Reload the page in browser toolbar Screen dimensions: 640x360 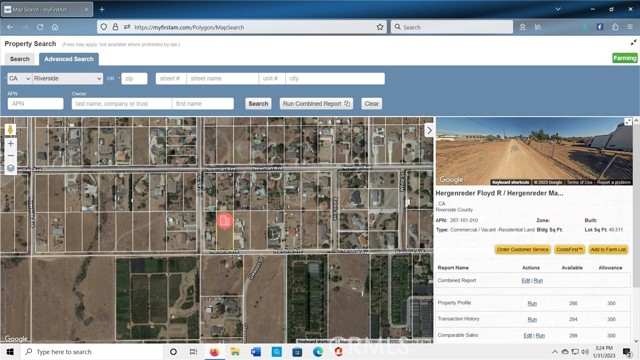point(40,27)
